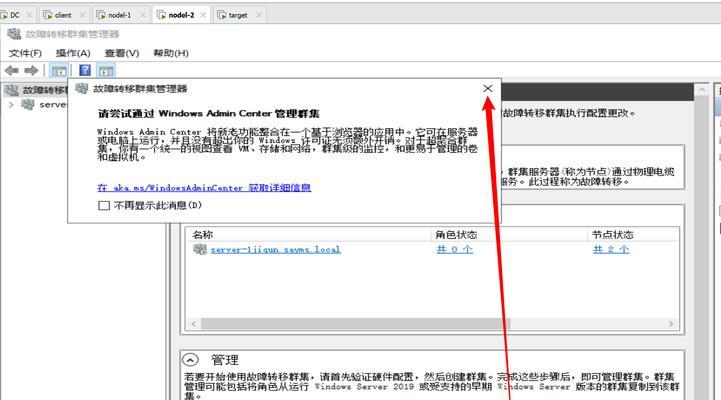Open help via the blue question mark icon

pos(85,70)
